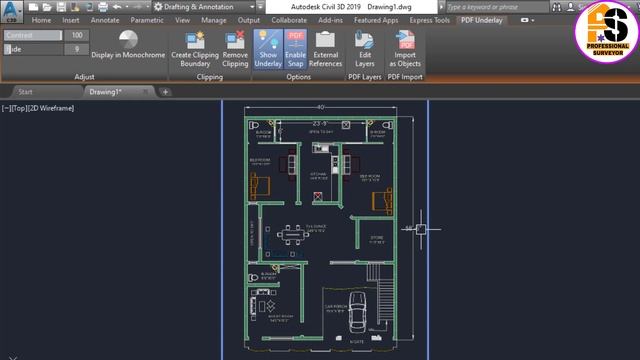The width and height of the screenshot is (640, 360).
Task: Add a new drawing tab with plus
Action: [x=165, y=92]
